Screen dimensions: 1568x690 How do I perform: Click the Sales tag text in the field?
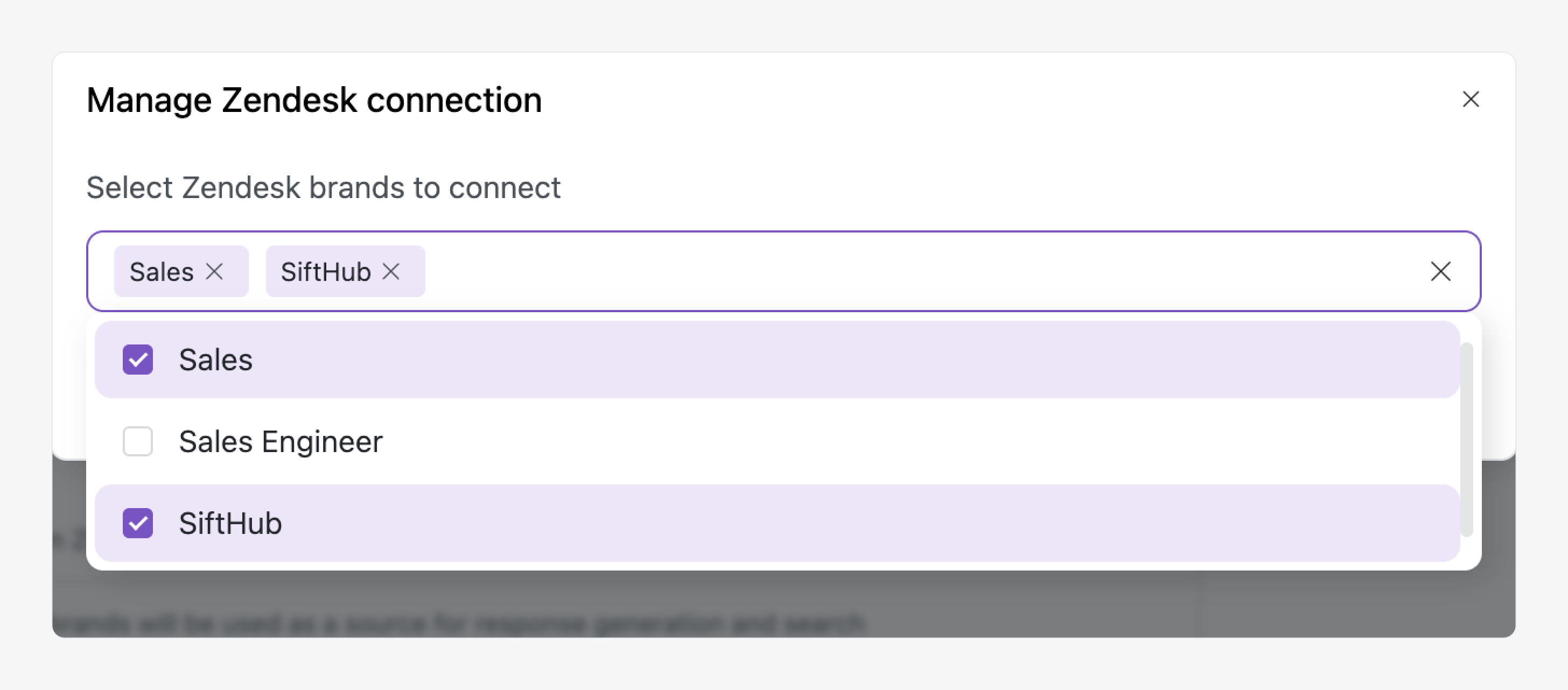tap(162, 271)
